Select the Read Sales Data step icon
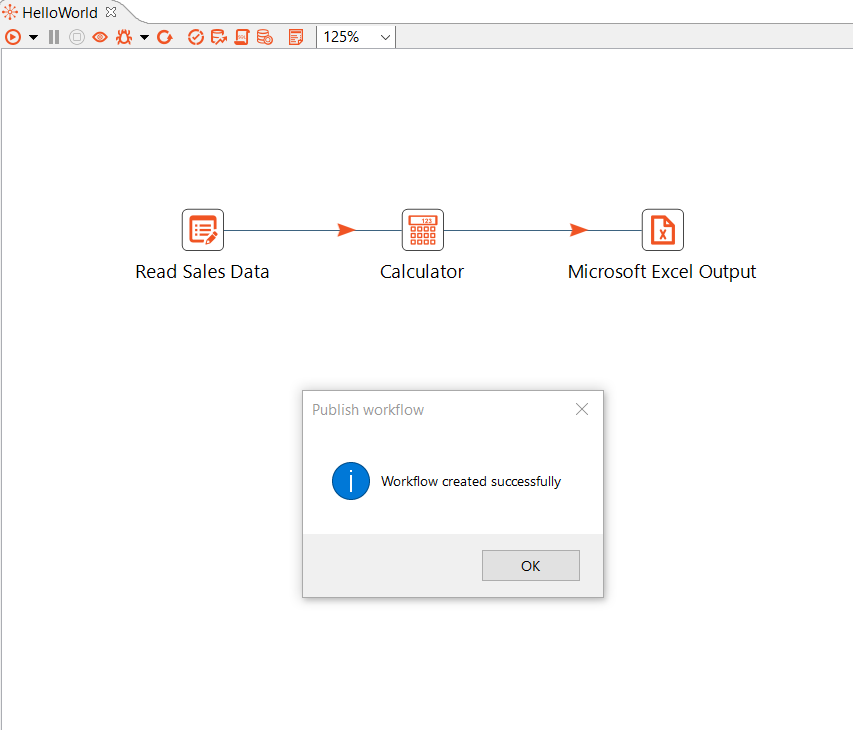This screenshot has height=730, width=853. (203, 230)
